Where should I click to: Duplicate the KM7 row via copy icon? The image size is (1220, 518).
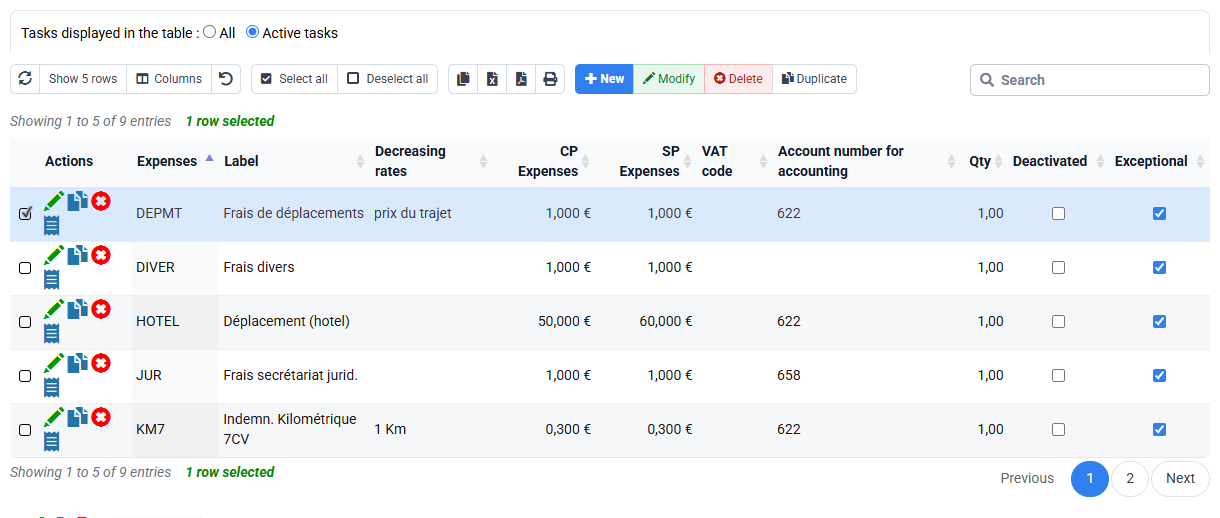(x=78, y=417)
